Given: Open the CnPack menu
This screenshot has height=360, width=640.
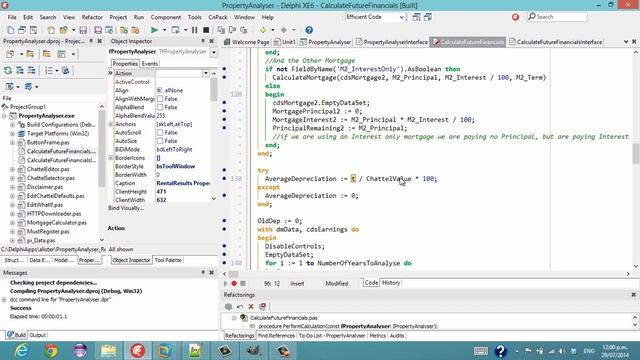Looking at the screenshot, I should (218, 17).
